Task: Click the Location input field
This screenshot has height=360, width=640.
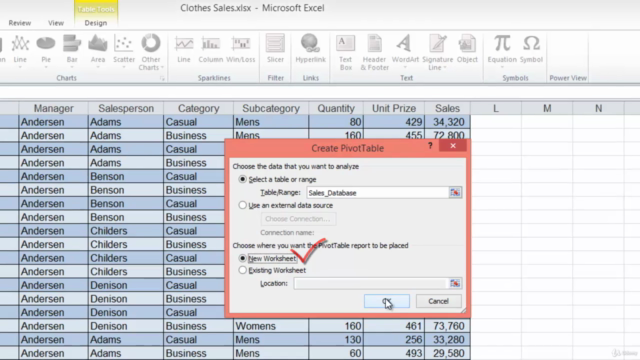Action: (371, 283)
